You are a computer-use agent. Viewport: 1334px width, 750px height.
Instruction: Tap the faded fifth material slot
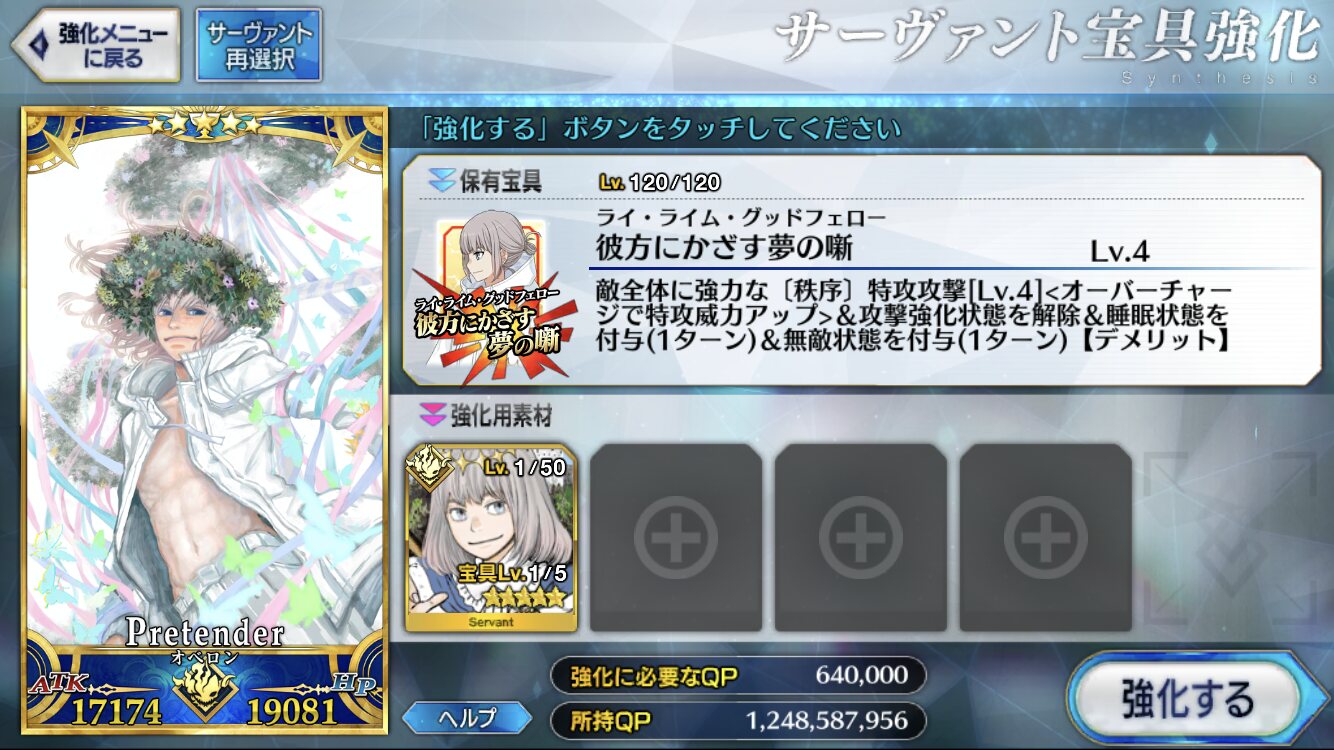click(1232, 538)
